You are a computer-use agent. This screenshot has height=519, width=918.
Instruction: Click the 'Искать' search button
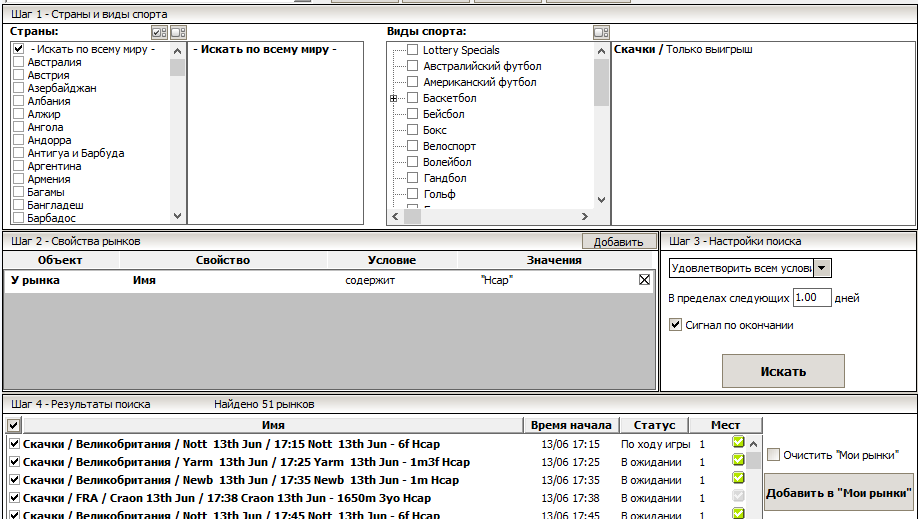click(783, 371)
